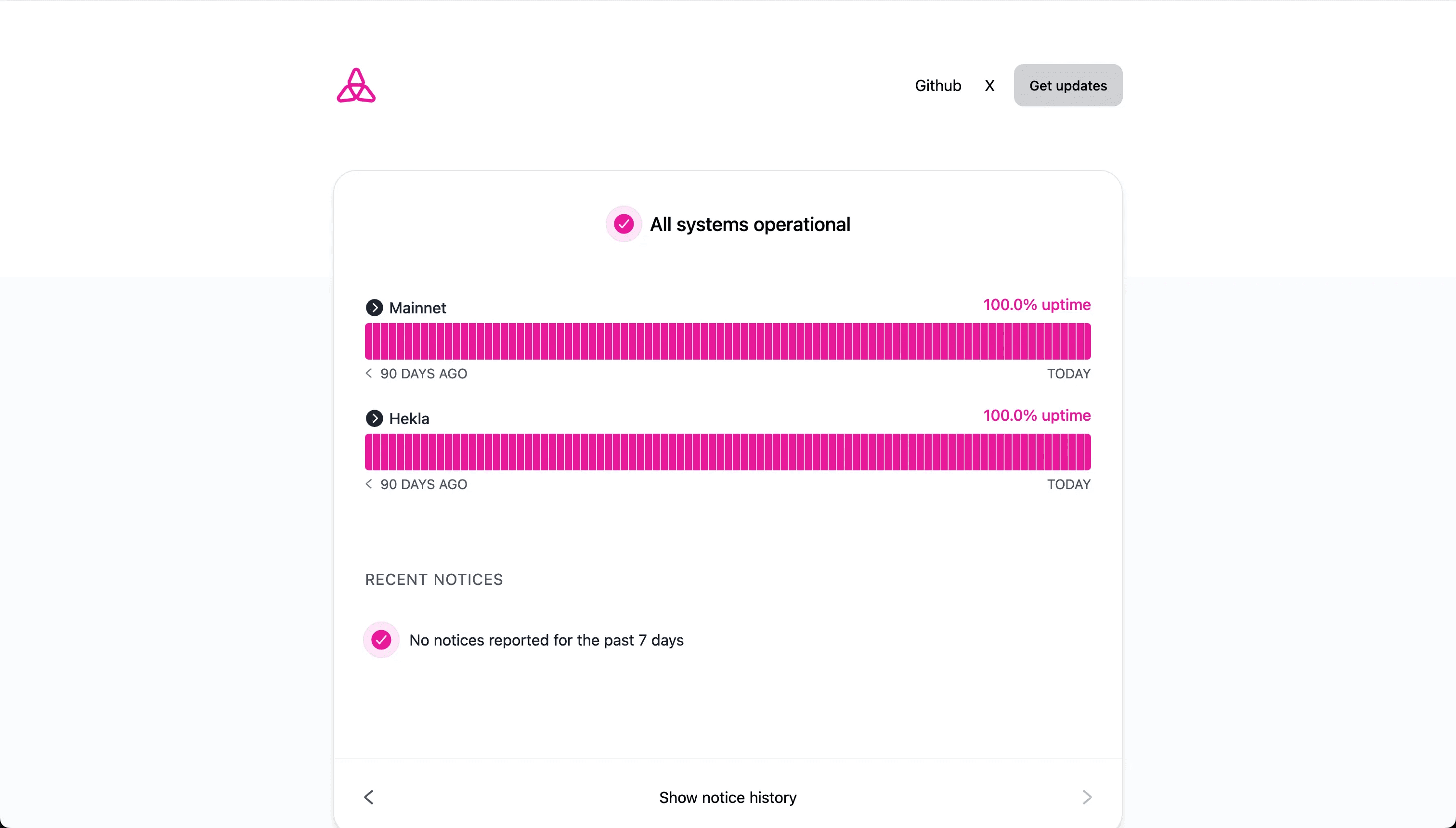Open the Github link
The height and width of the screenshot is (828, 1456).
(x=938, y=85)
